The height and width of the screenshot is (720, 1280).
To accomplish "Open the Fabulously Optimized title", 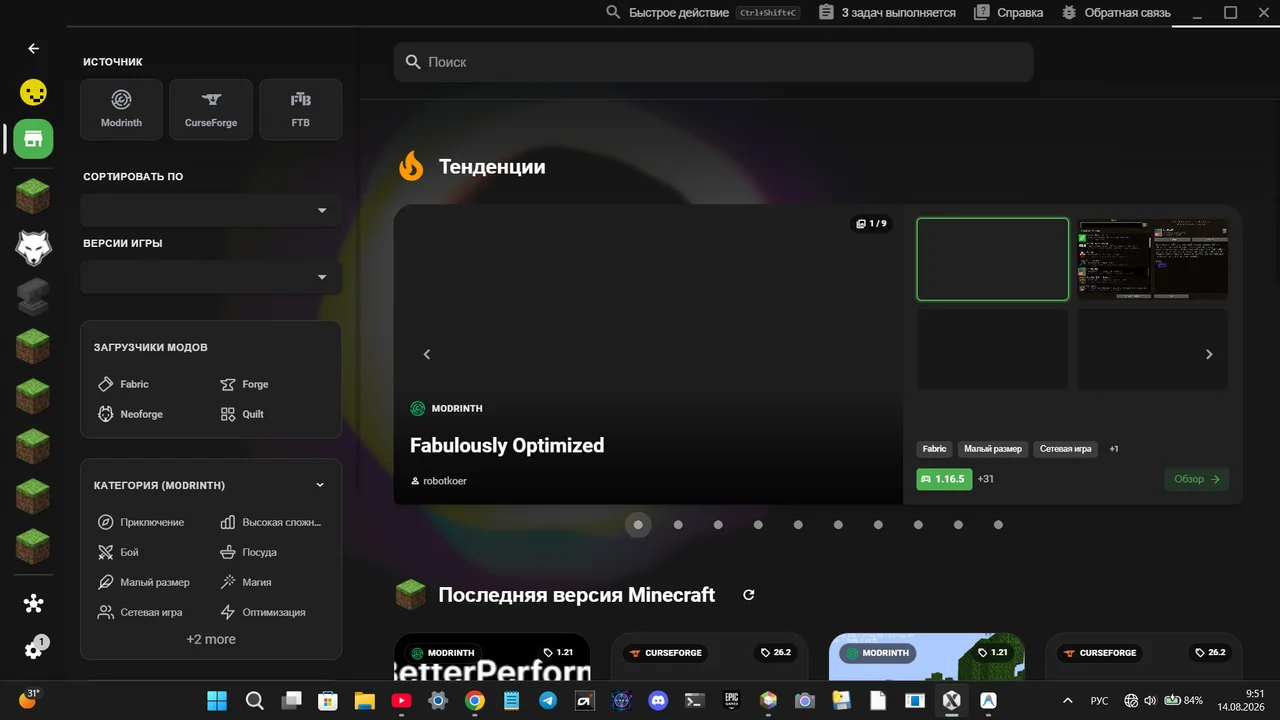I will 507,445.
